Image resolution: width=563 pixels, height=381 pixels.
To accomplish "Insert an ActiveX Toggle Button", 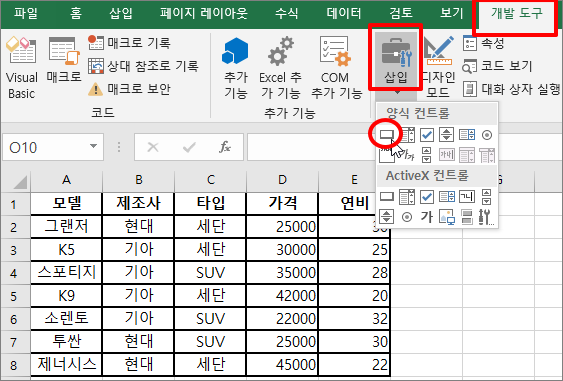I will [467, 217].
